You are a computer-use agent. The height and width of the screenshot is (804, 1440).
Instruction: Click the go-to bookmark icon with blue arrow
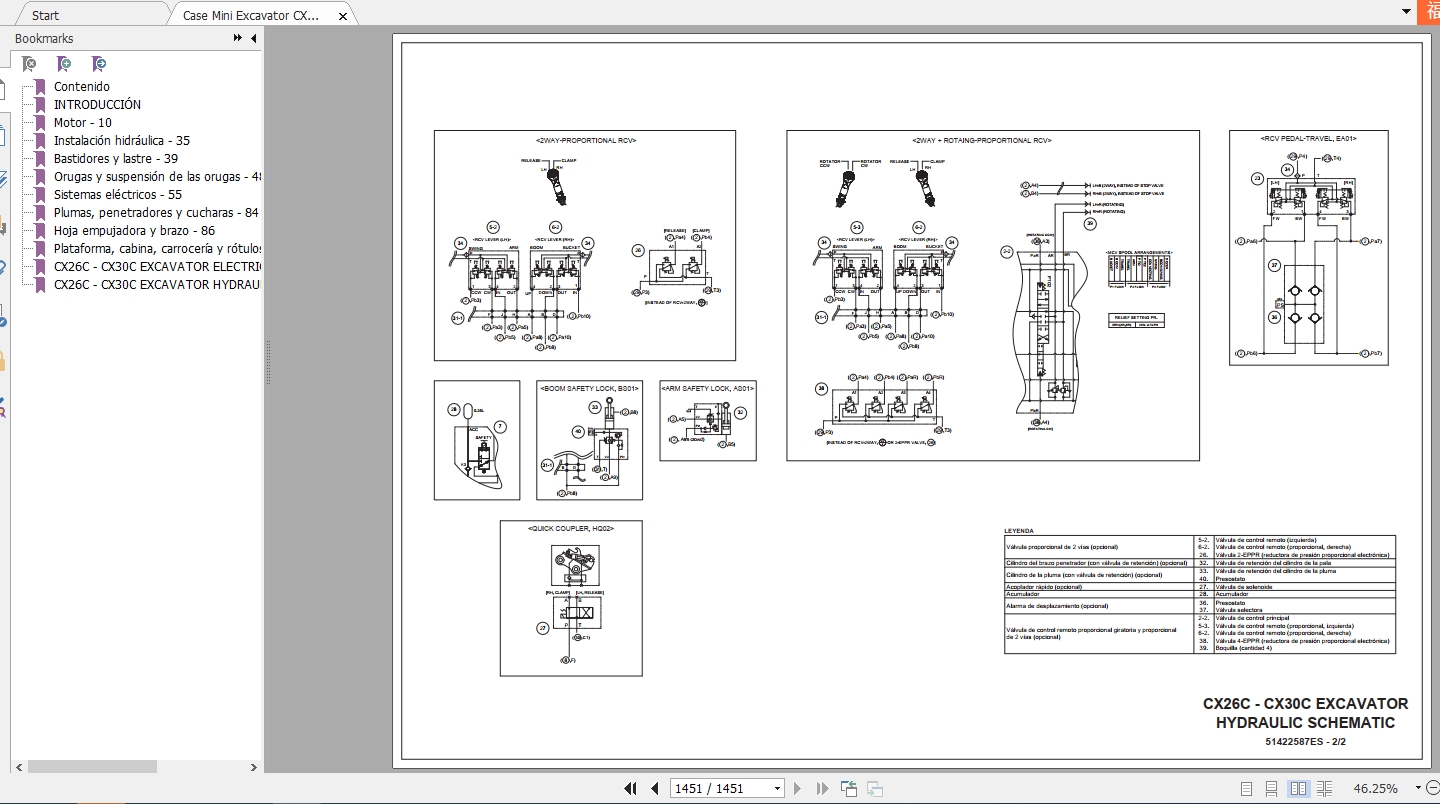click(x=98, y=64)
